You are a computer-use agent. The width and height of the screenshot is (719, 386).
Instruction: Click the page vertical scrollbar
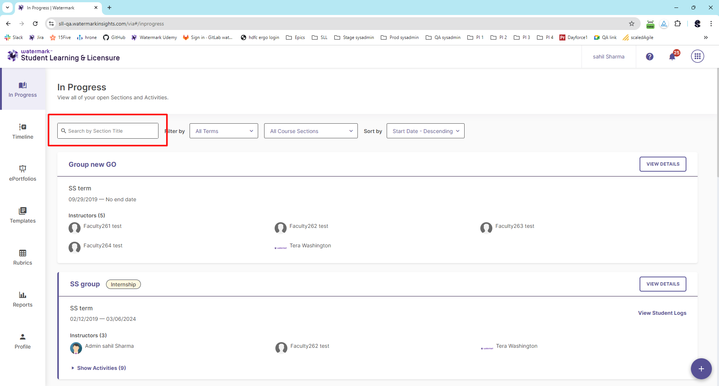(x=717, y=122)
